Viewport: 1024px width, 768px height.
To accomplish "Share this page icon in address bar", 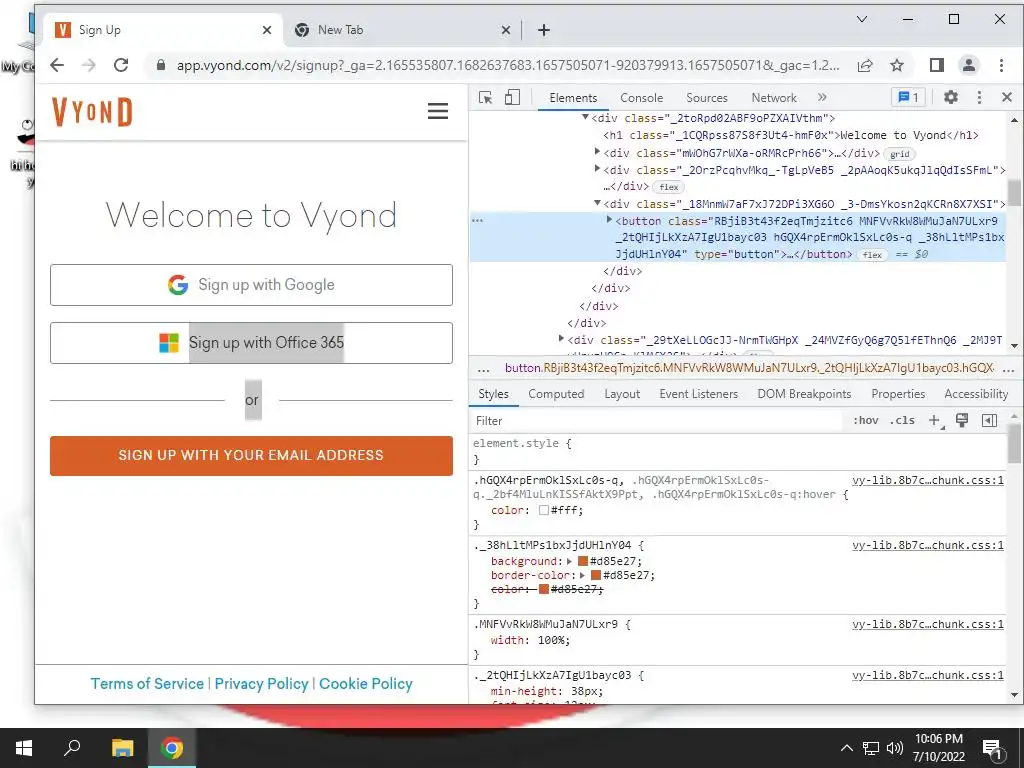I will (x=865, y=65).
